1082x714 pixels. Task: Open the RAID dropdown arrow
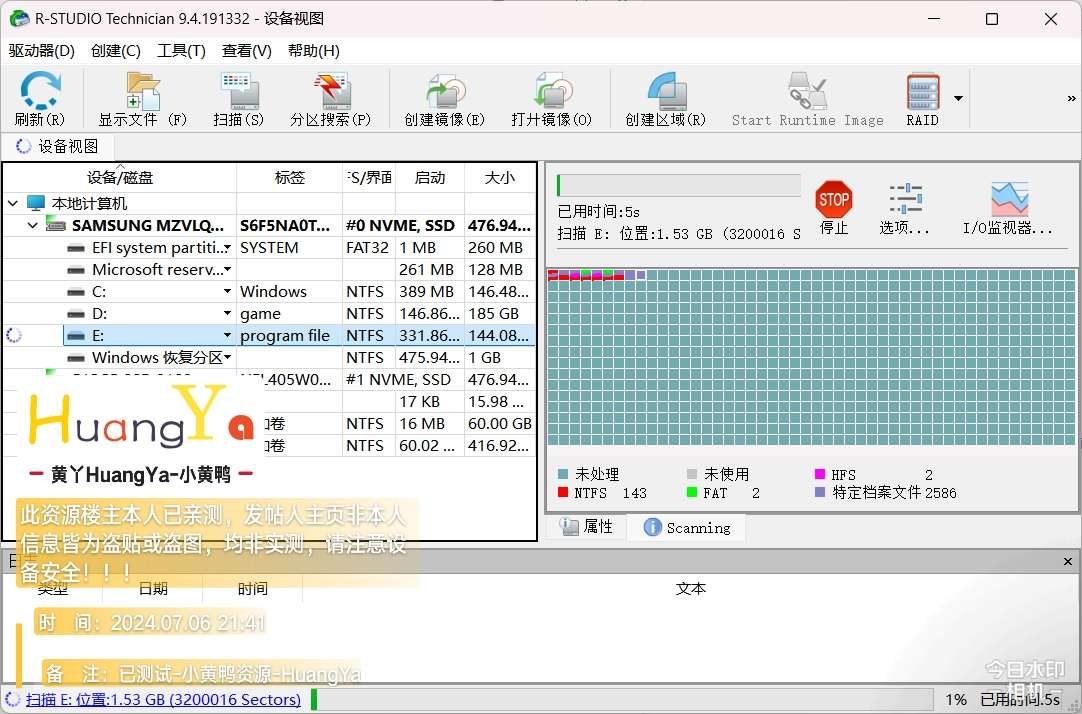tap(958, 99)
